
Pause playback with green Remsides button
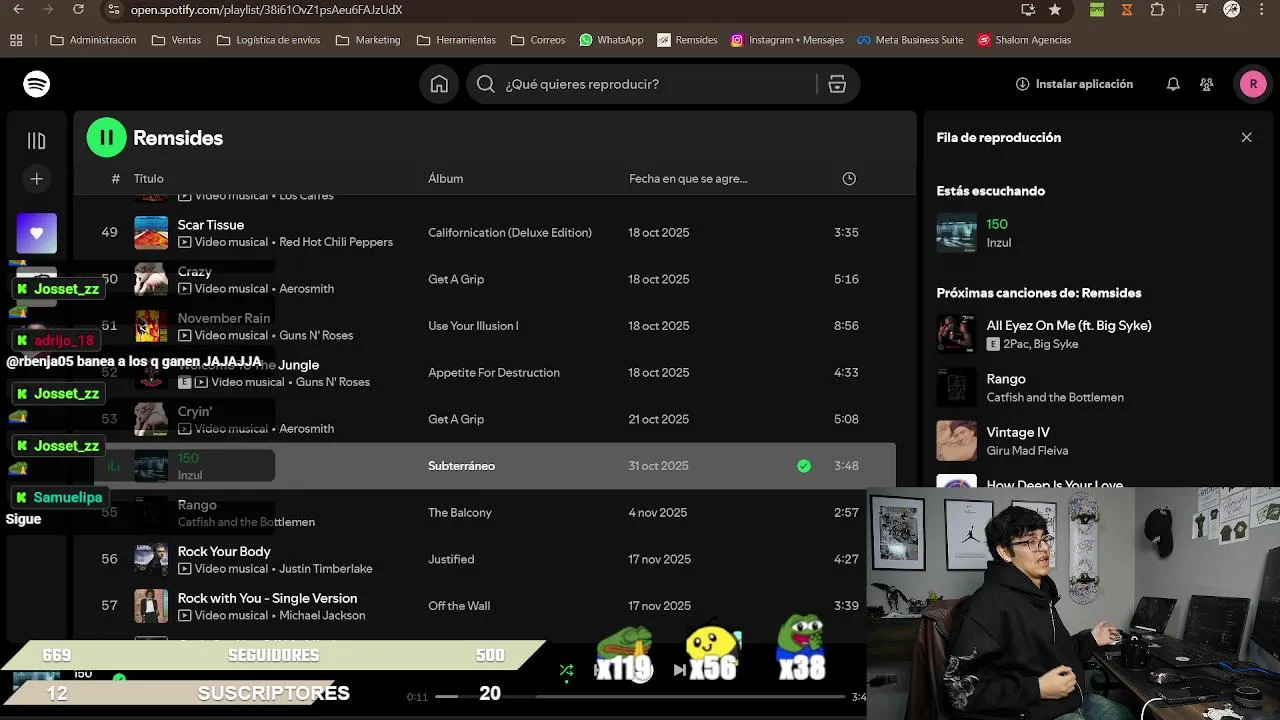[106, 138]
